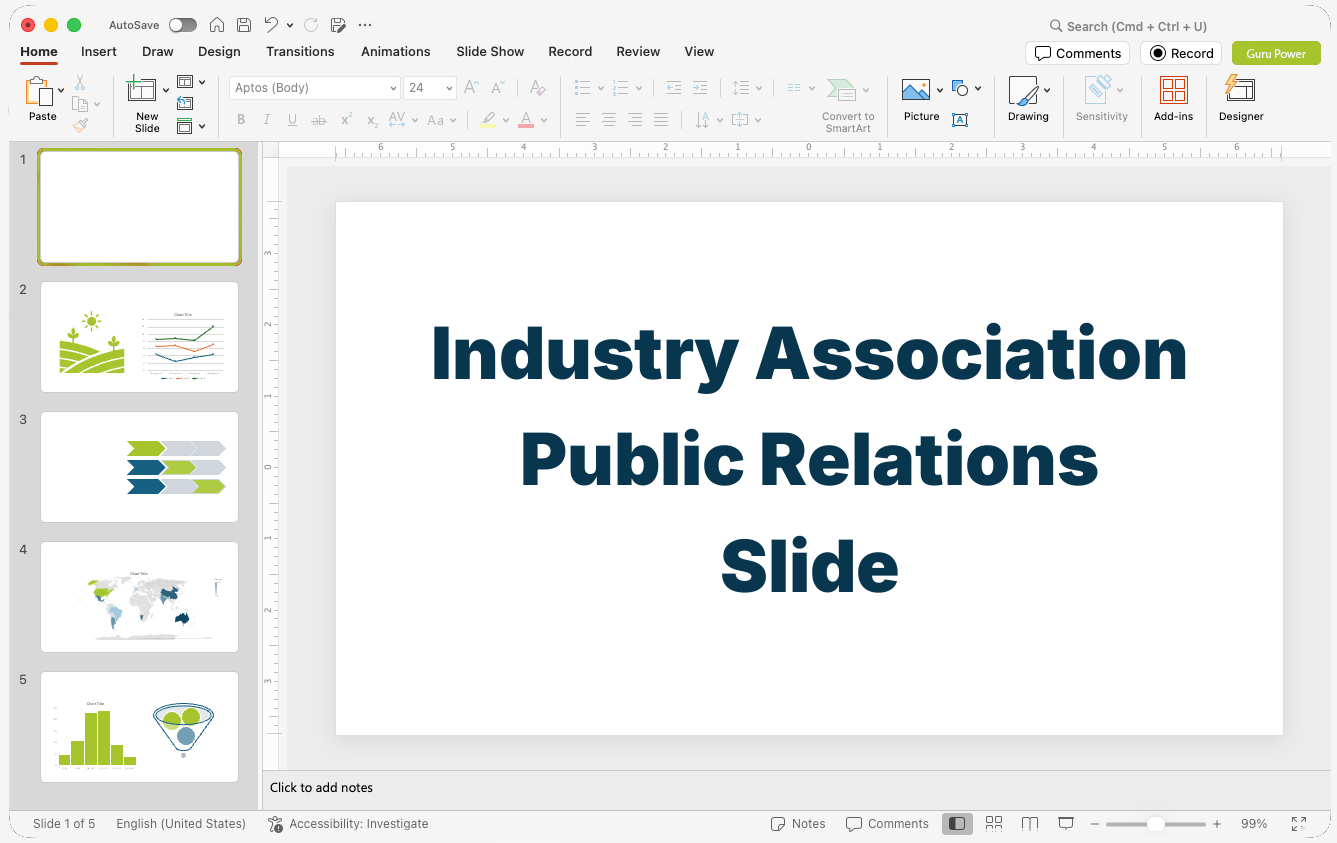Screen dimensions: 1337x843
Task: Toggle Italic formatting
Action: click(267, 120)
